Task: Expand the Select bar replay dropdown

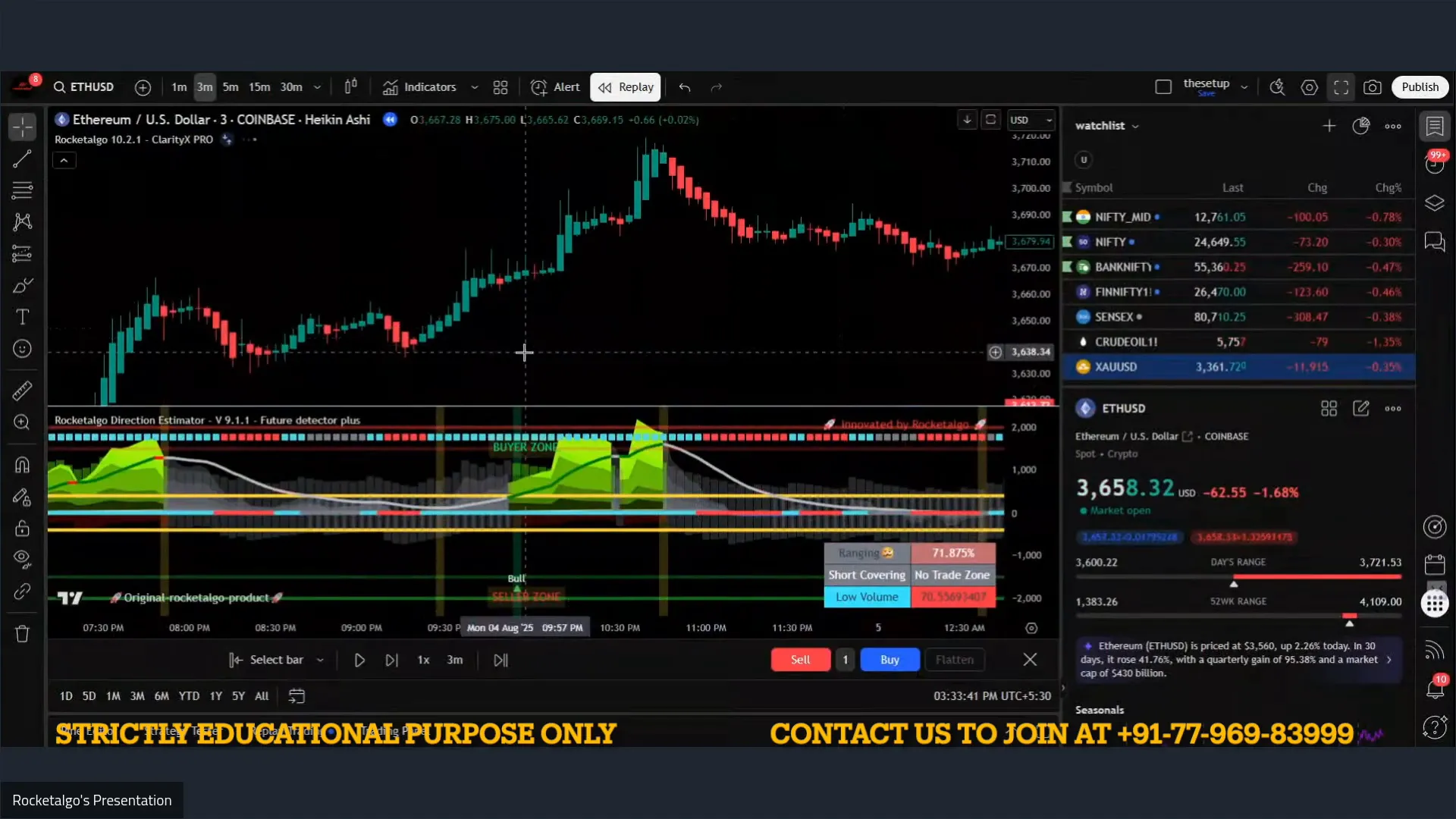Action: tap(320, 661)
